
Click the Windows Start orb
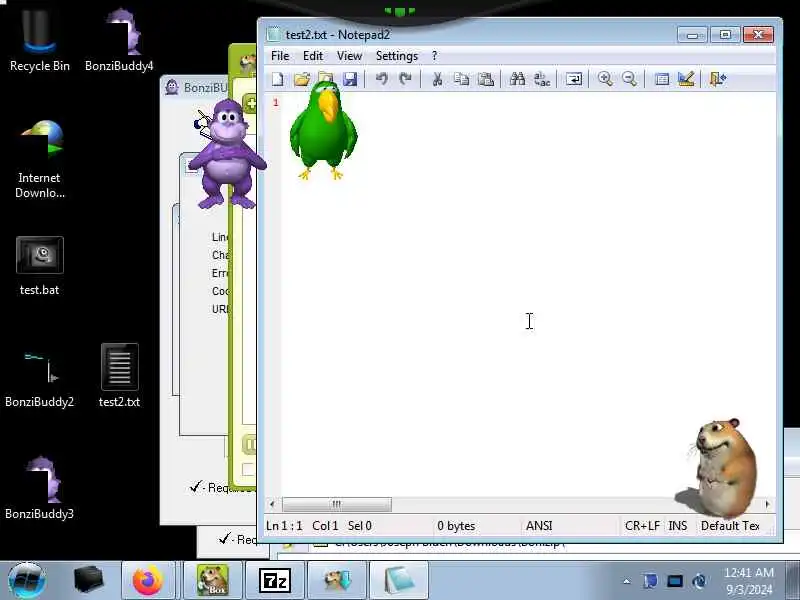click(27, 580)
